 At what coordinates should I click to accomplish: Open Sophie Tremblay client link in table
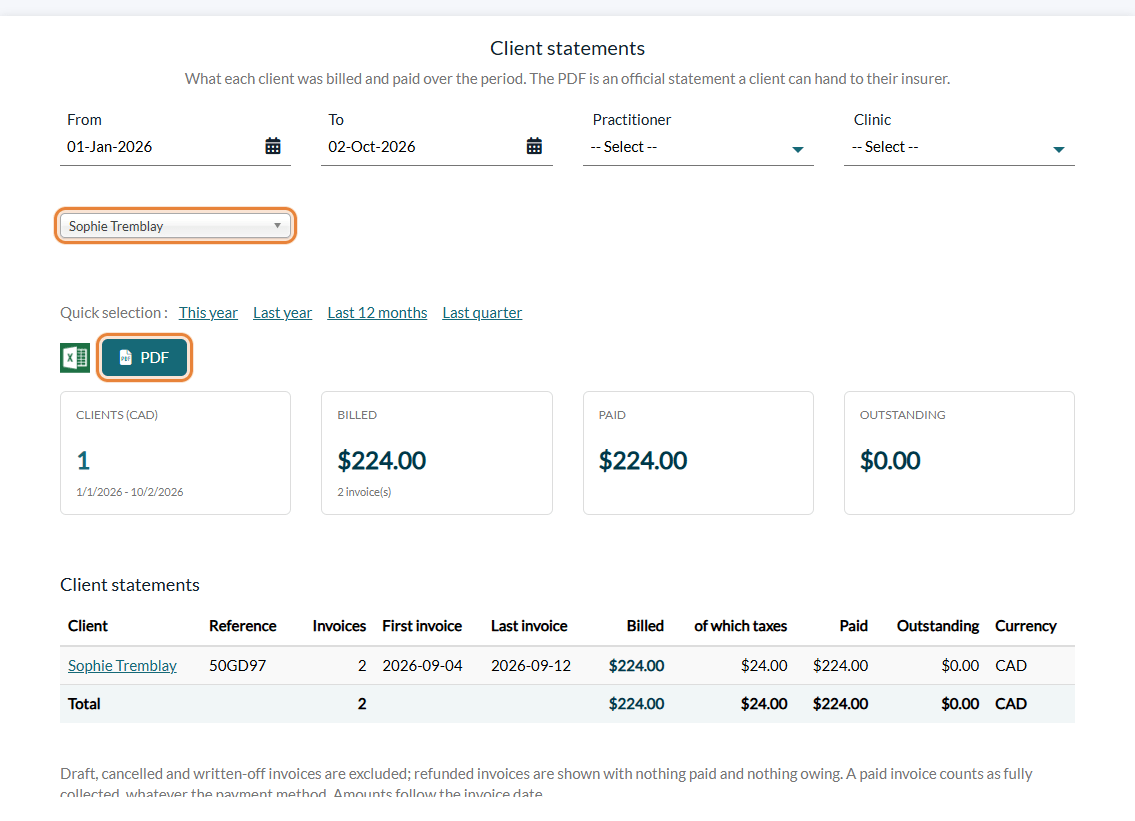pos(122,665)
